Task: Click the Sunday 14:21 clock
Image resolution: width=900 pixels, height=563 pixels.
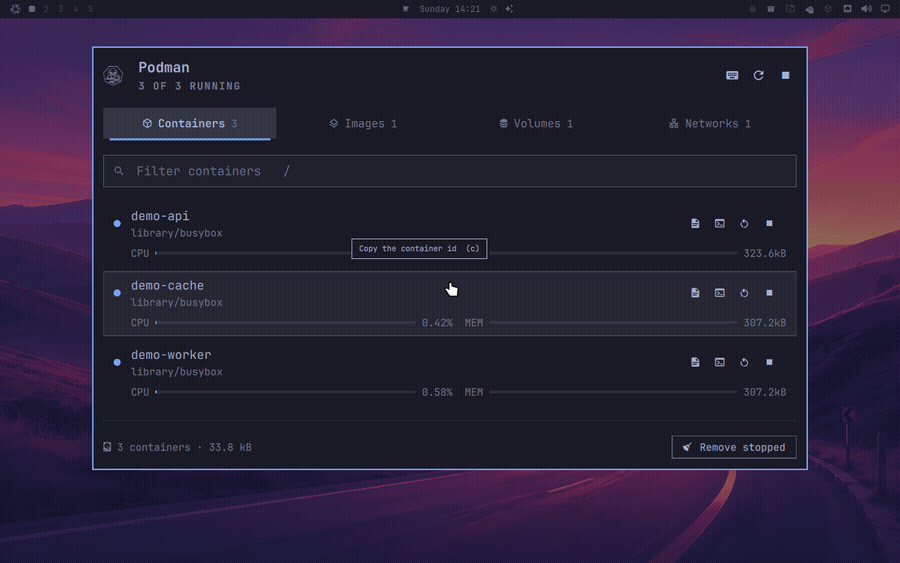Action: coord(449,9)
